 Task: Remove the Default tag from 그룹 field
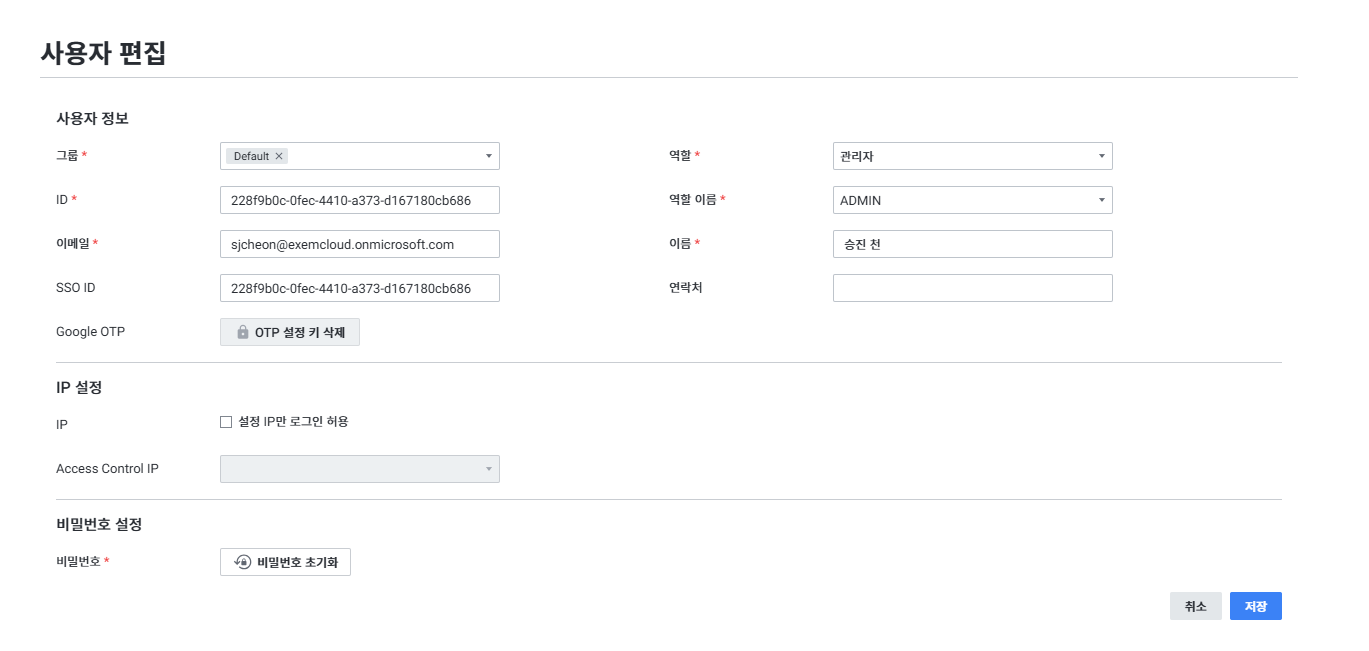279,156
